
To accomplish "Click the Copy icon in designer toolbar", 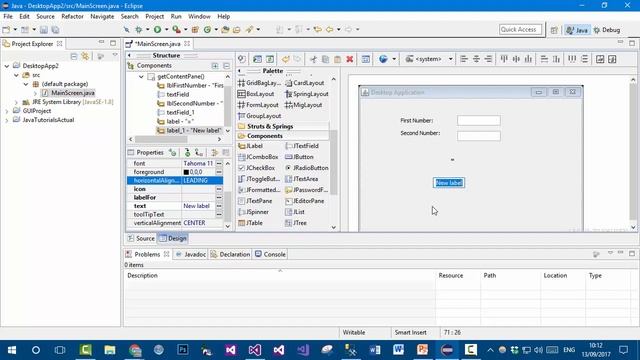I will pyautogui.click(x=325, y=59).
